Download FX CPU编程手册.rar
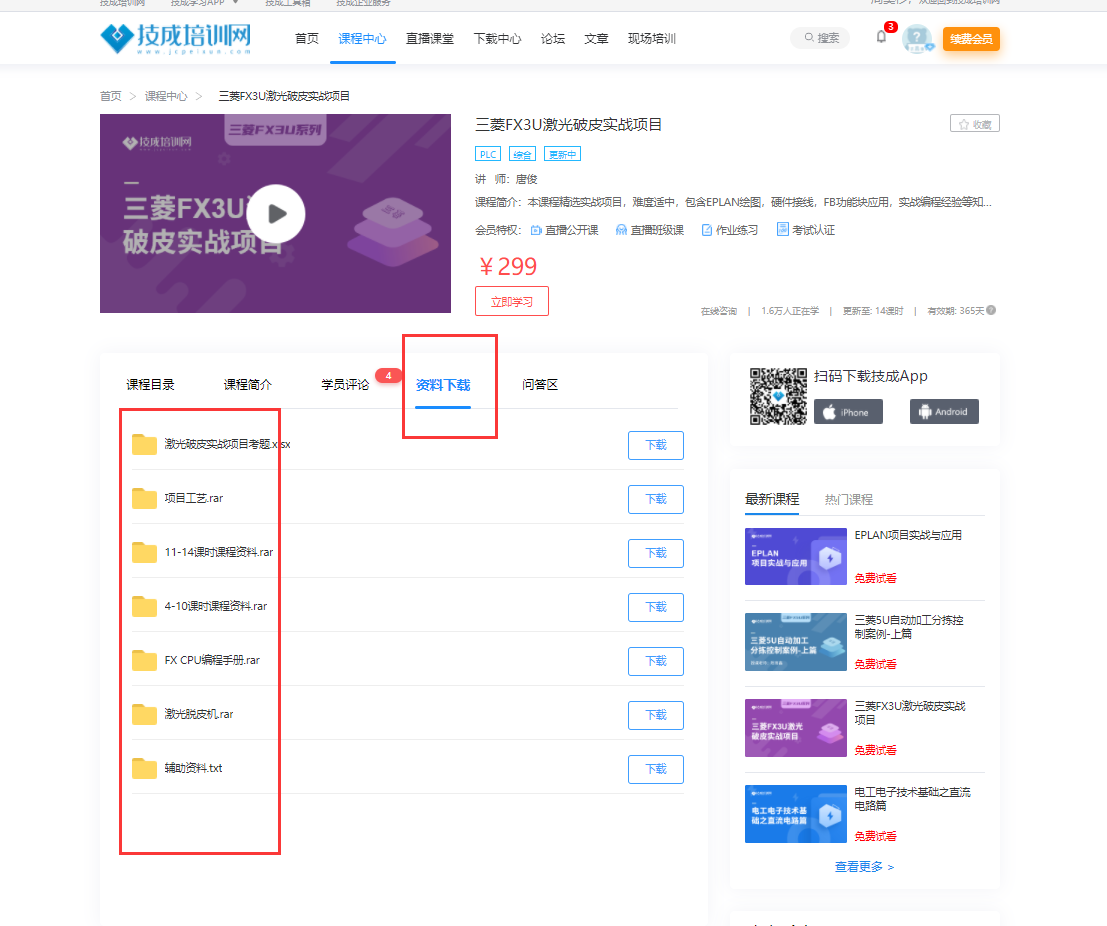The image size is (1107, 926). coord(656,661)
